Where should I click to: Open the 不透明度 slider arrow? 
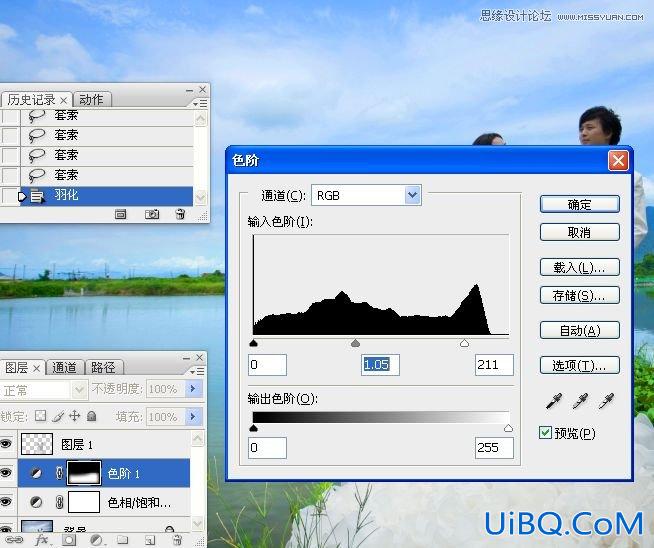pyautogui.click(x=193, y=389)
